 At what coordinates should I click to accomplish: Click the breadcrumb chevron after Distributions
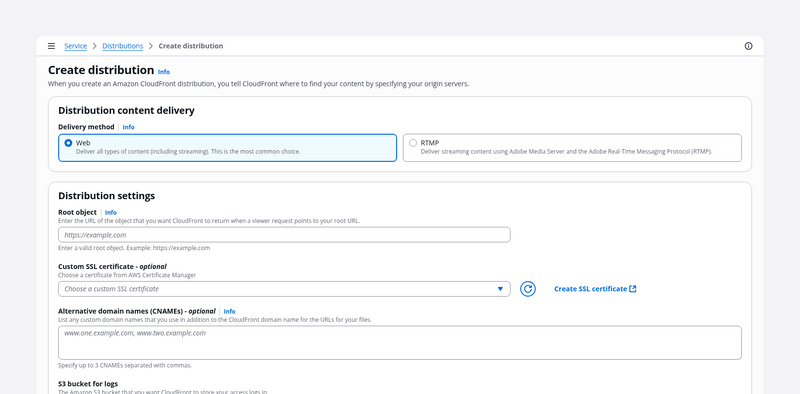click(x=151, y=46)
